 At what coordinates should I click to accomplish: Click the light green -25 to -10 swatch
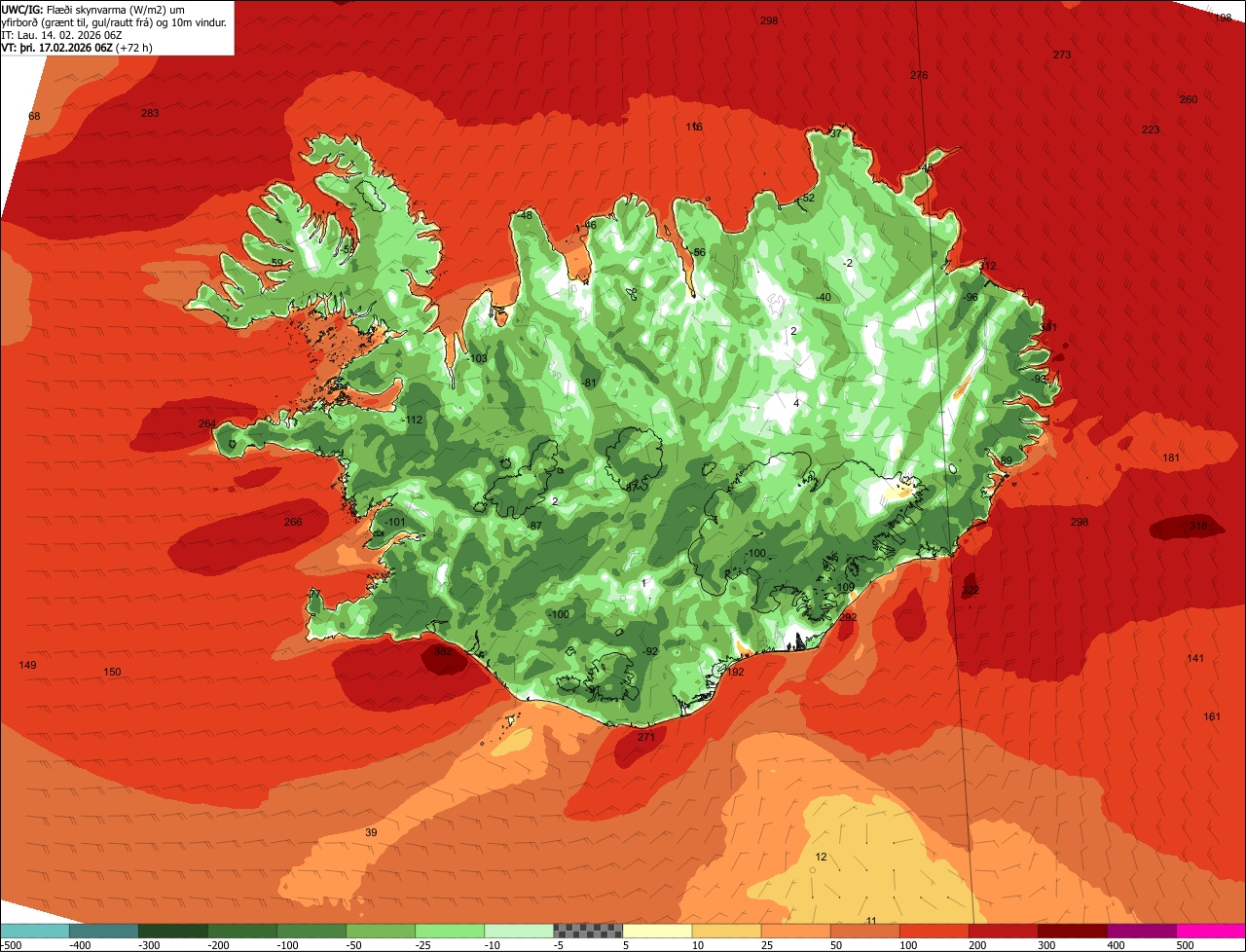(449, 931)
